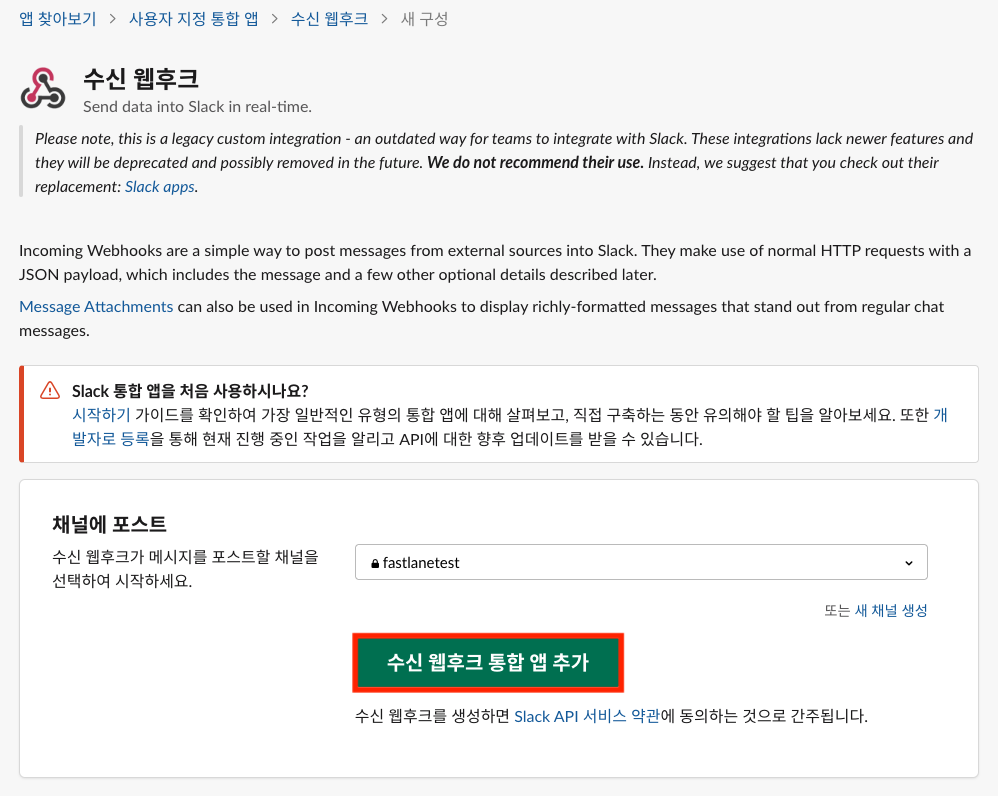Screen dimensions: 998x796
Task: Click the webhook logo icon
Action: coord(43,88)
